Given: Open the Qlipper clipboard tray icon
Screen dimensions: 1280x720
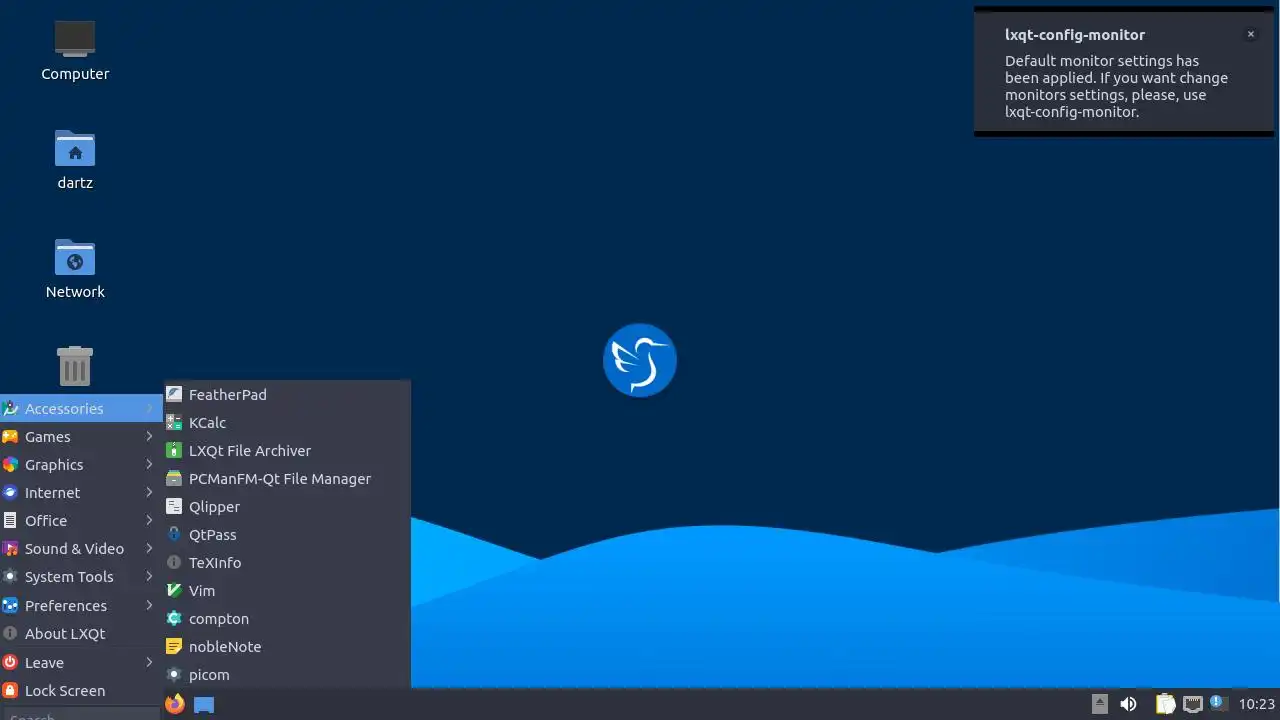Looking at the screenshot, I should pos(1165,704).
